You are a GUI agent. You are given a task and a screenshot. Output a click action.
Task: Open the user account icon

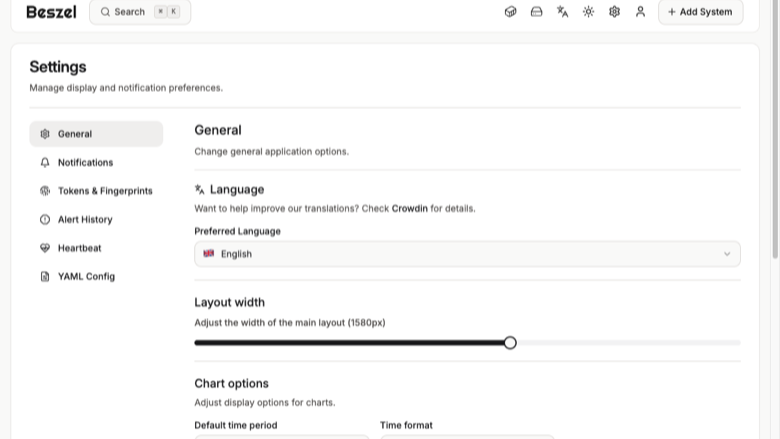click(640, 11)
